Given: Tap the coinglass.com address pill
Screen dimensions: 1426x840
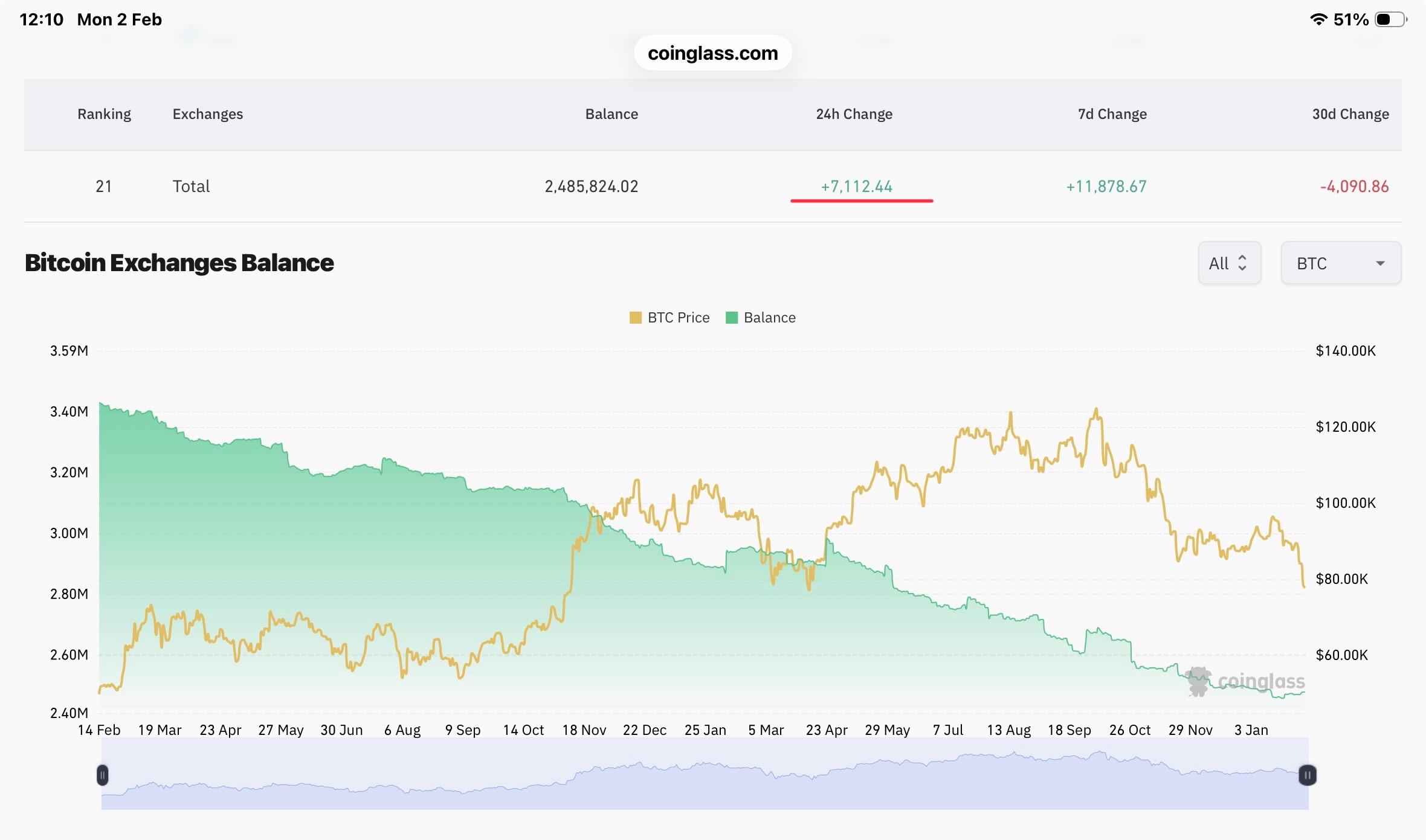Looking at the screenshot, I should pyautogui.click(x=713, y=53).
